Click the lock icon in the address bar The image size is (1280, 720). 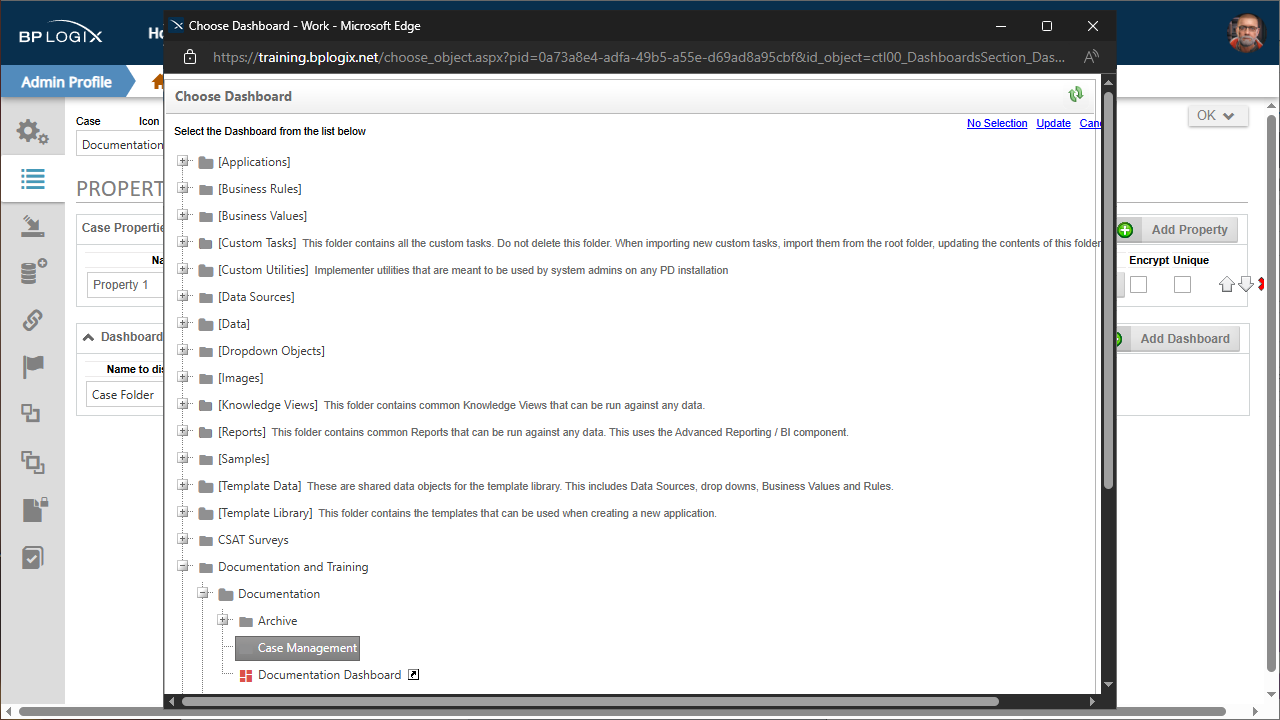pyautogui.click(x=190, y=57)
